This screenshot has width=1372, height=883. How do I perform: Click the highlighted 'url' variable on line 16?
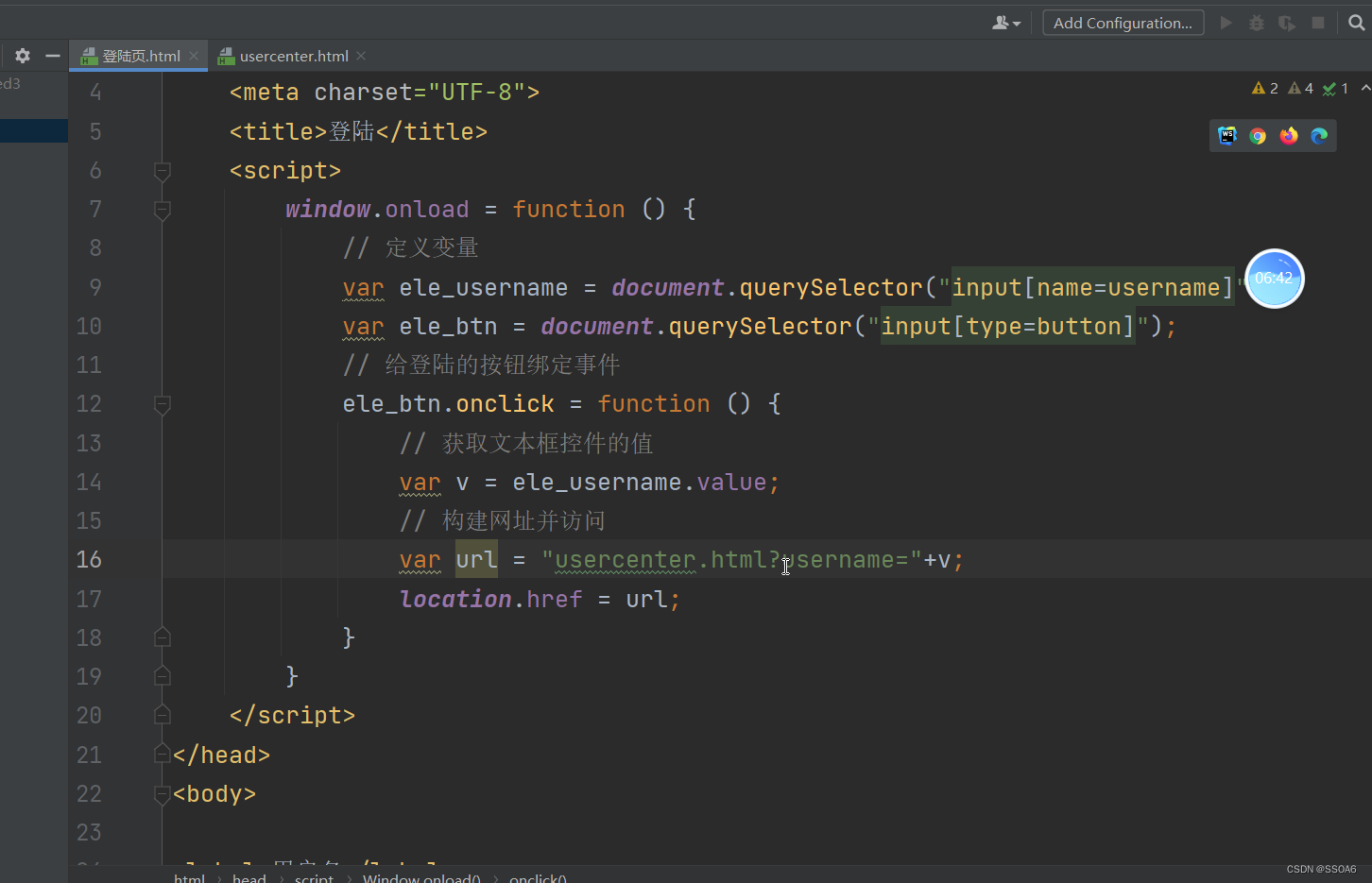coord(476,560)
